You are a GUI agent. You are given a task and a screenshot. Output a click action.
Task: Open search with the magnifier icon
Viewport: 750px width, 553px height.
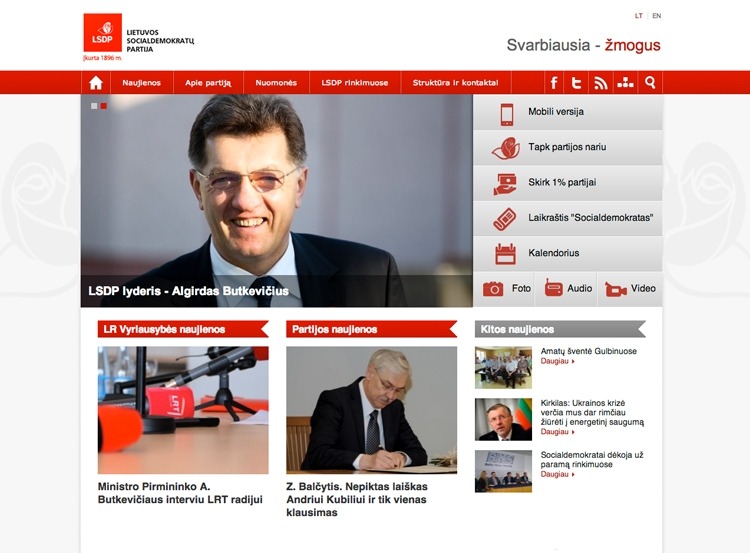pyautogui.click(x=650, y=83)
